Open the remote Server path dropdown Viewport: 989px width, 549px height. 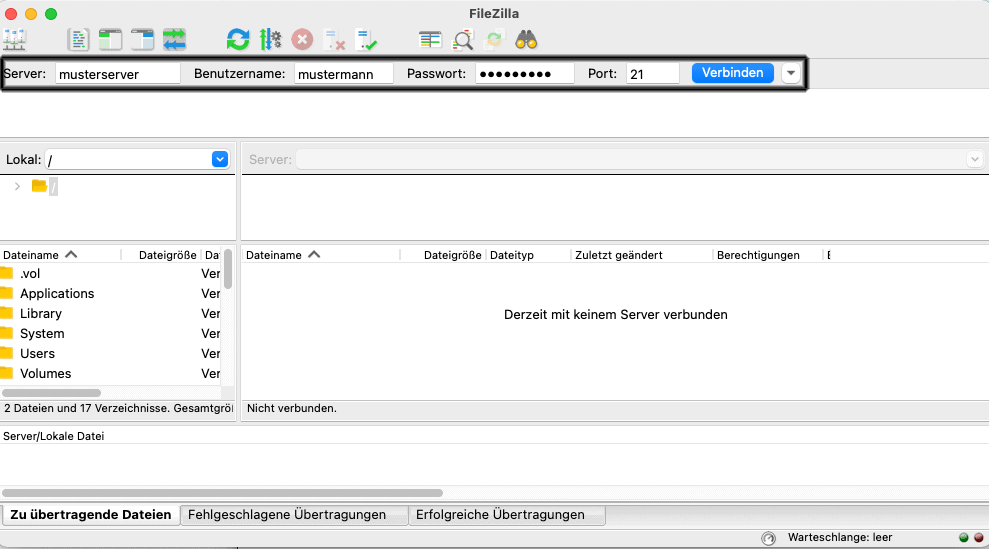pyautogui.click(x=974, y=159)
